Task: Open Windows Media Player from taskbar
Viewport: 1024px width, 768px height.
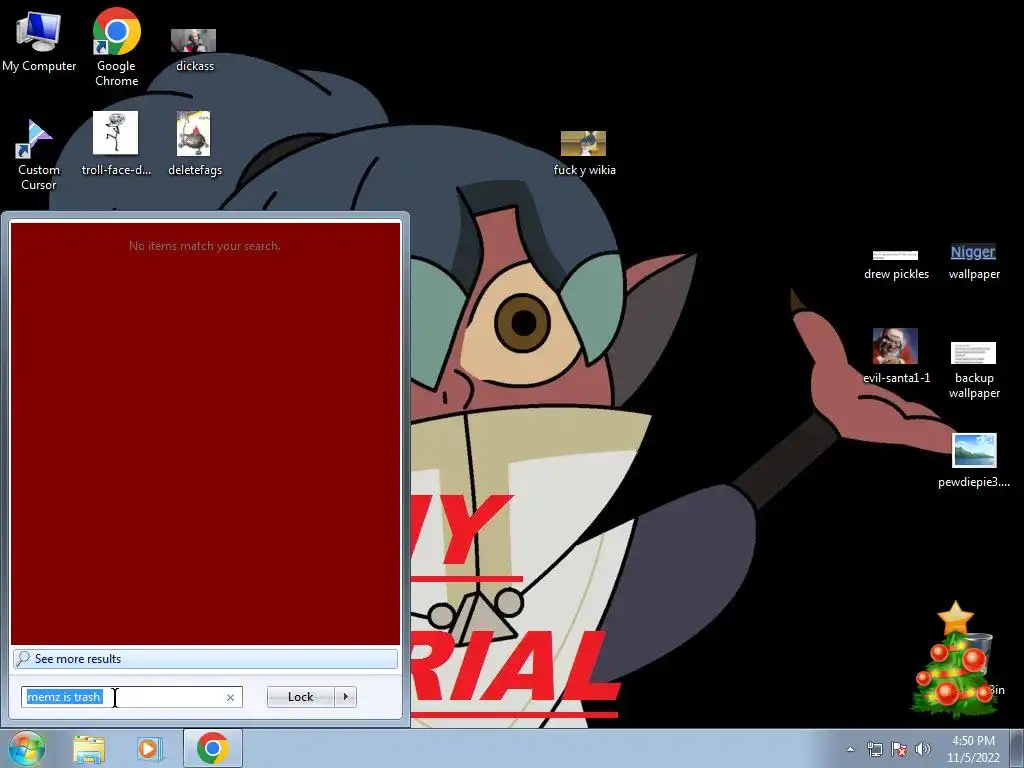Action: [149, 748]
